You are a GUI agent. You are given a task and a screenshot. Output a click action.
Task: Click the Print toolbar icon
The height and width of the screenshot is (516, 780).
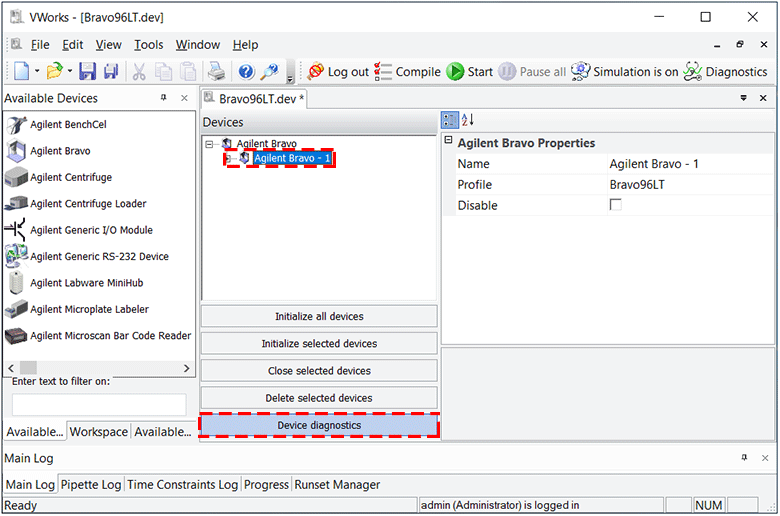point(217,71)
